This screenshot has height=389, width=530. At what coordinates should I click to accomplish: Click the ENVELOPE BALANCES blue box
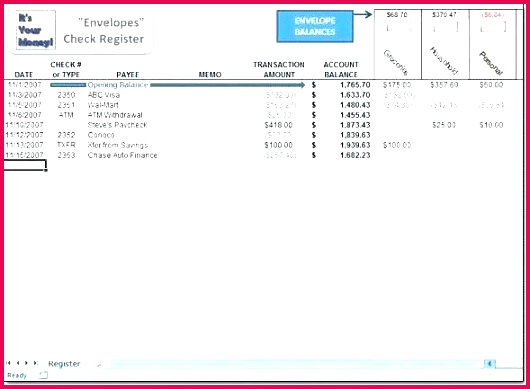[x=315, y=26]
